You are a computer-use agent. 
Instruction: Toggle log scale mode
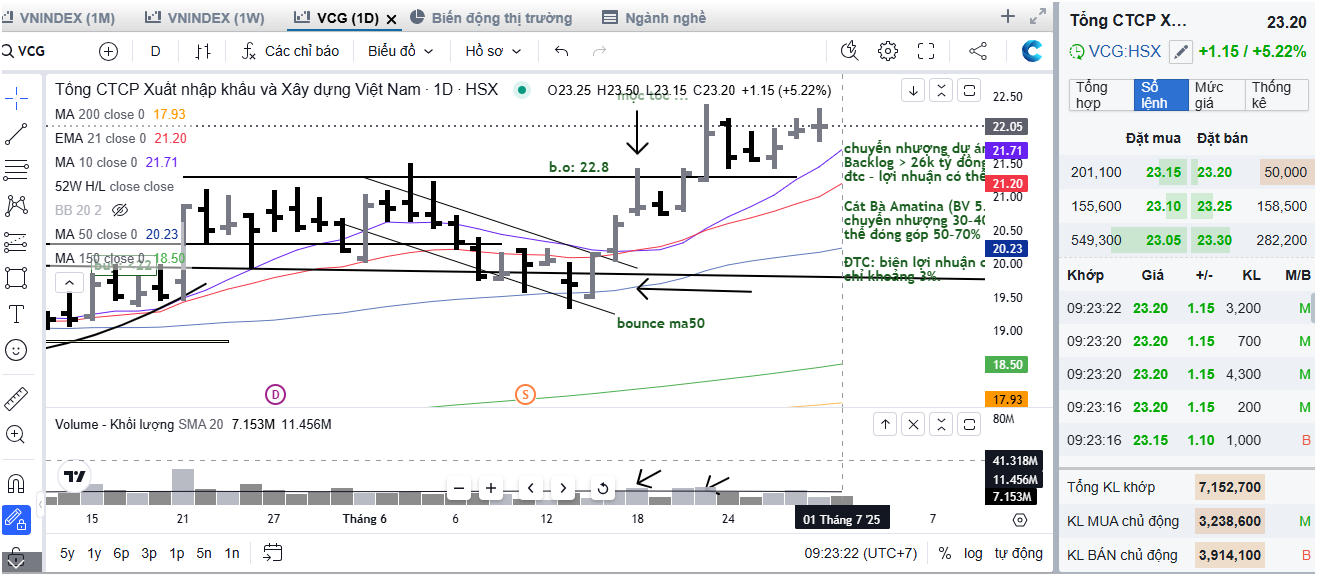[x=973, y=553]
